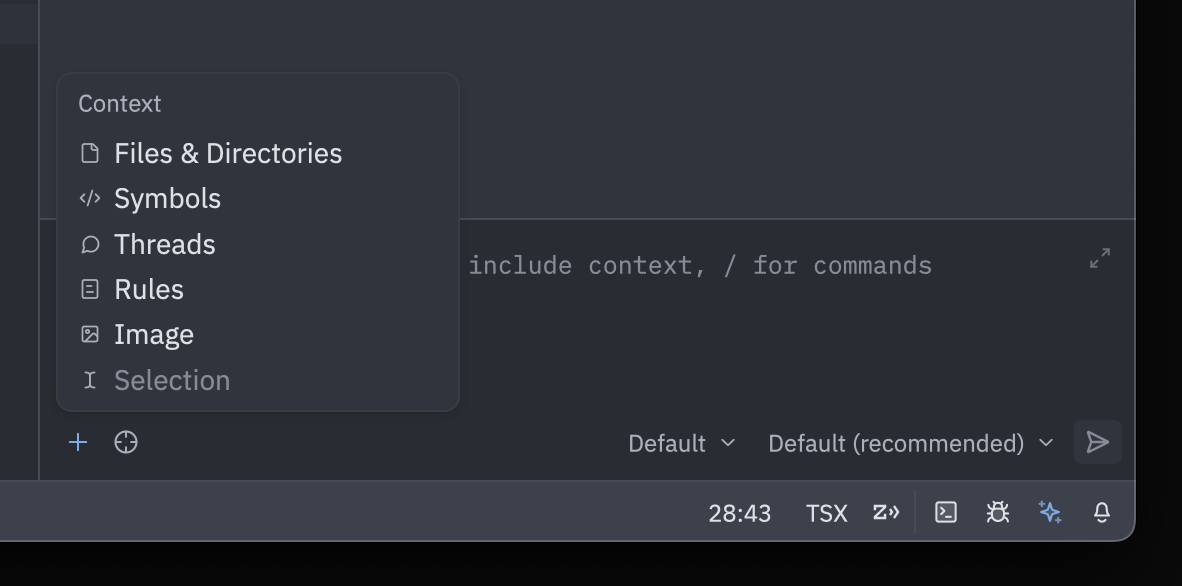The height and width of the screenshot is (586, 1182).
Task: Enable Image as chat context
Action: tap(153, 334)
